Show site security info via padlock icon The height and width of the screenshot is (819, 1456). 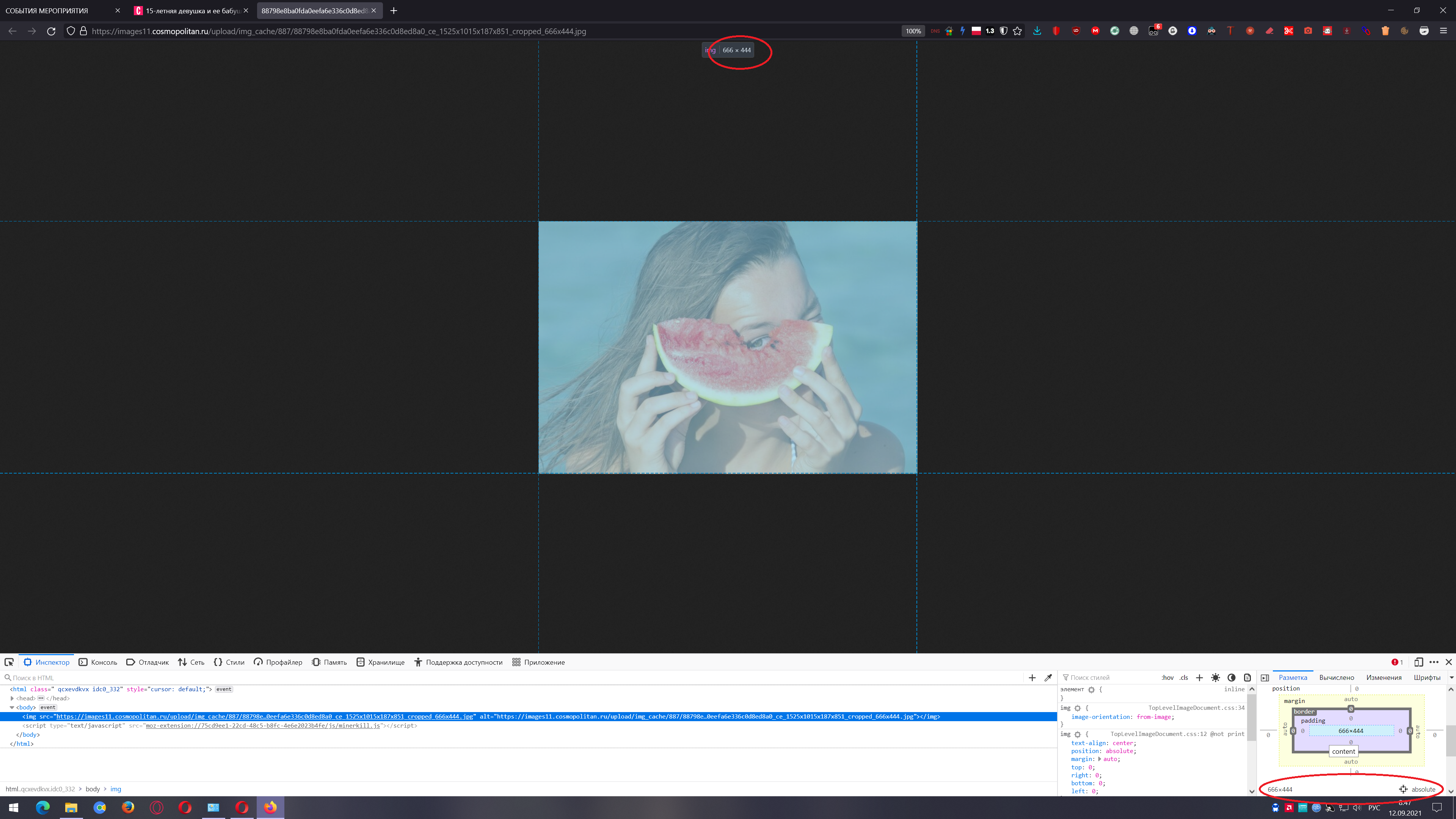tap(83, 31)
